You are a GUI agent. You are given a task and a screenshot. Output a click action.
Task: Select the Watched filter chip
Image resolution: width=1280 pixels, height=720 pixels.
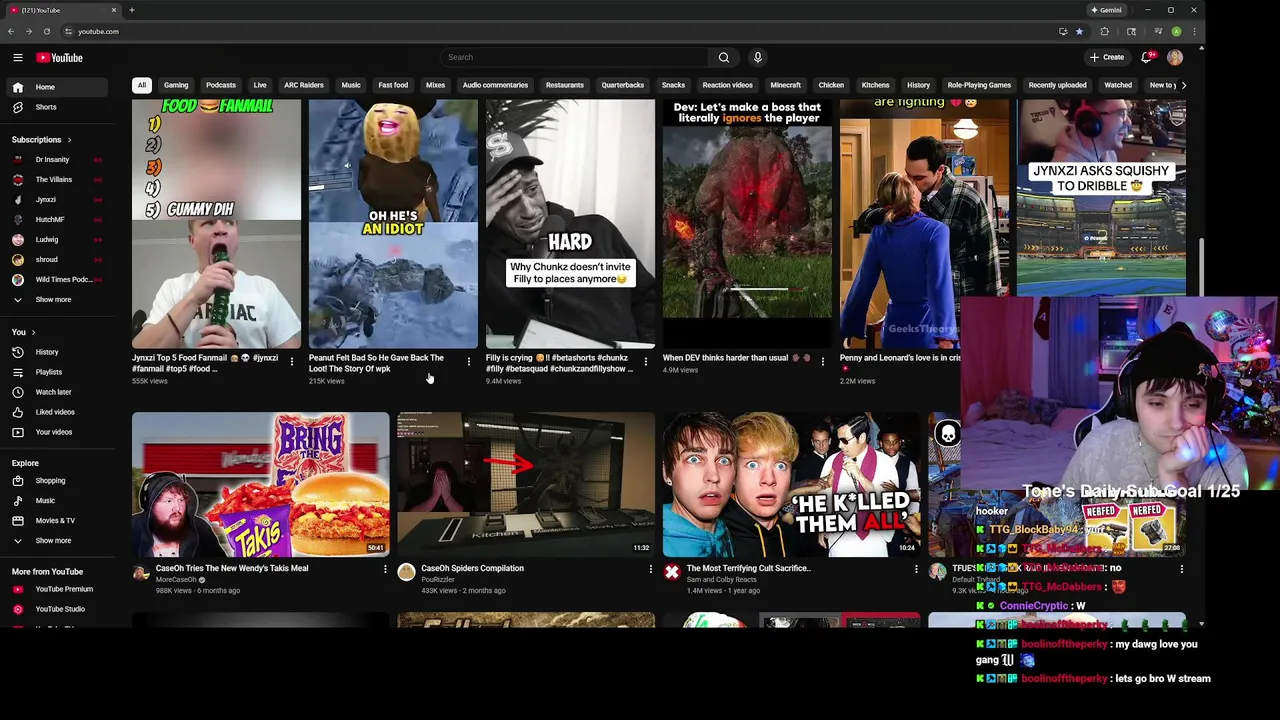[x=1118, y=85]
